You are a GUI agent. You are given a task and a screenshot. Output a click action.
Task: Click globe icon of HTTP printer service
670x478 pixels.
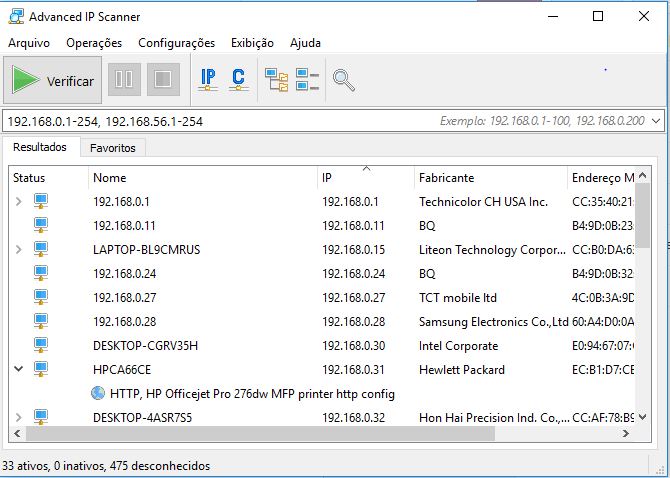click(98, 393)
